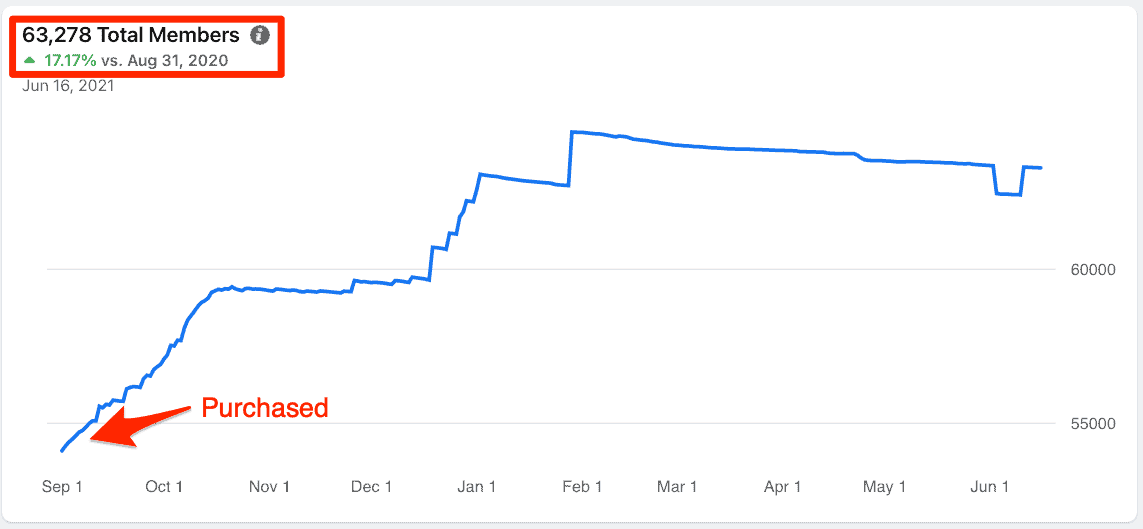Select the Sep 1 axis marker
This screenshot has height=529, width=1143.
[61, 487]
